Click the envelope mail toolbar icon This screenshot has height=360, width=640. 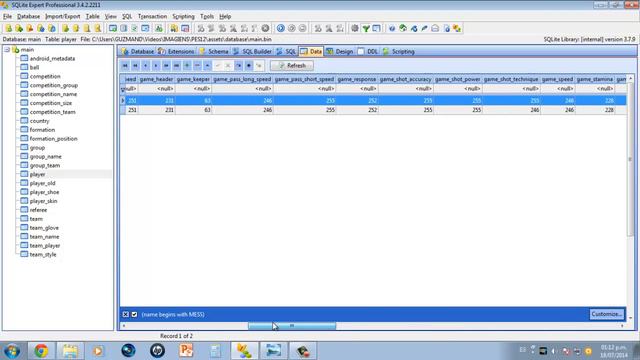tap(435, 28)
